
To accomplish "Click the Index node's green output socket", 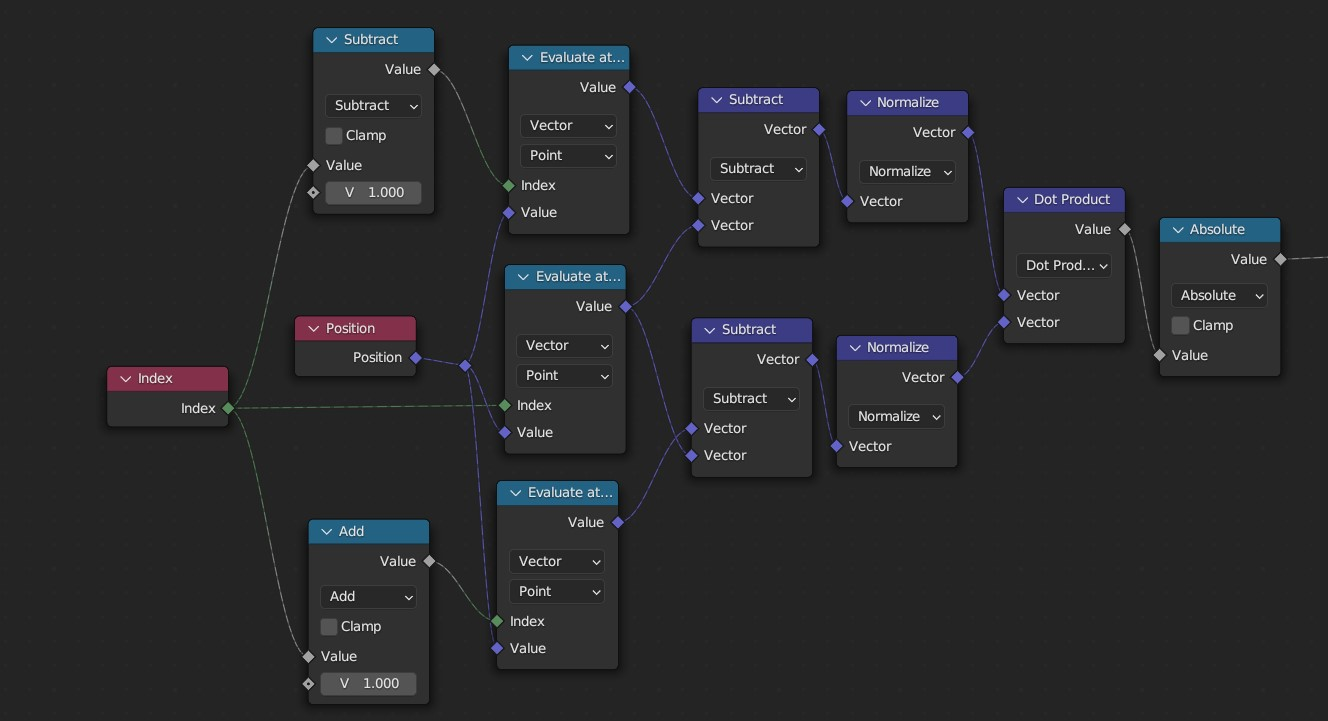I will [229, 408].
